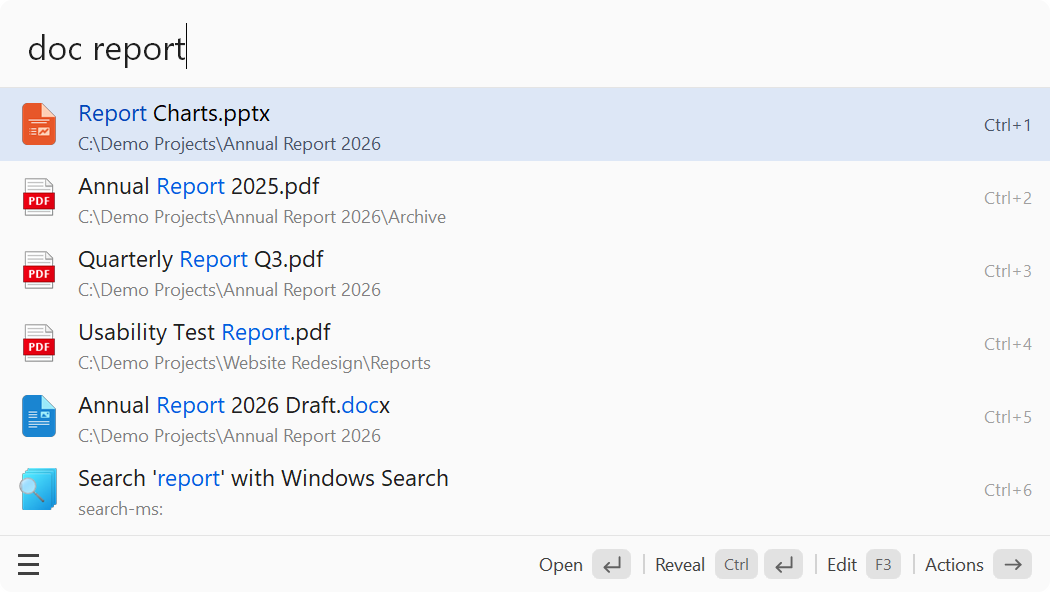Click the Ctrl key badge next to Reveal
The width and height of the screenshot is (1050, 592).
736,565
